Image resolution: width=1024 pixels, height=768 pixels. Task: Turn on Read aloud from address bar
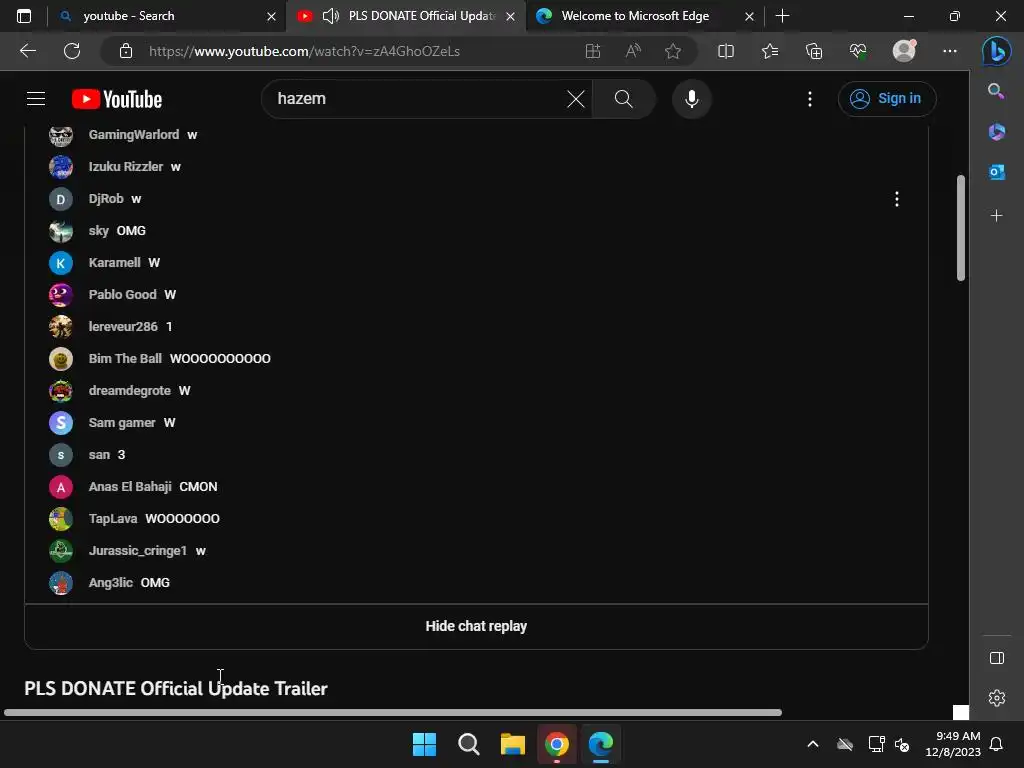coord(633,51)
